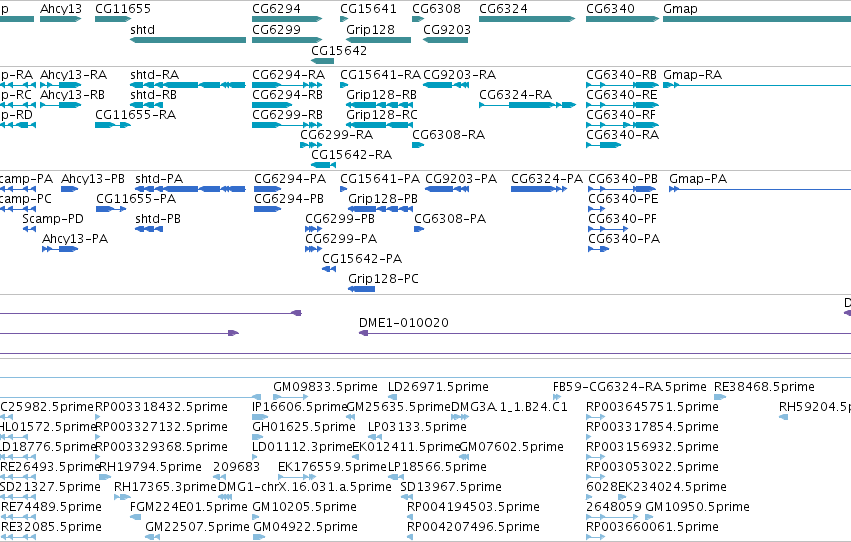Open the GM09833.5prime EST label
The height and width of the screenshot is (542, 851).
325,387
